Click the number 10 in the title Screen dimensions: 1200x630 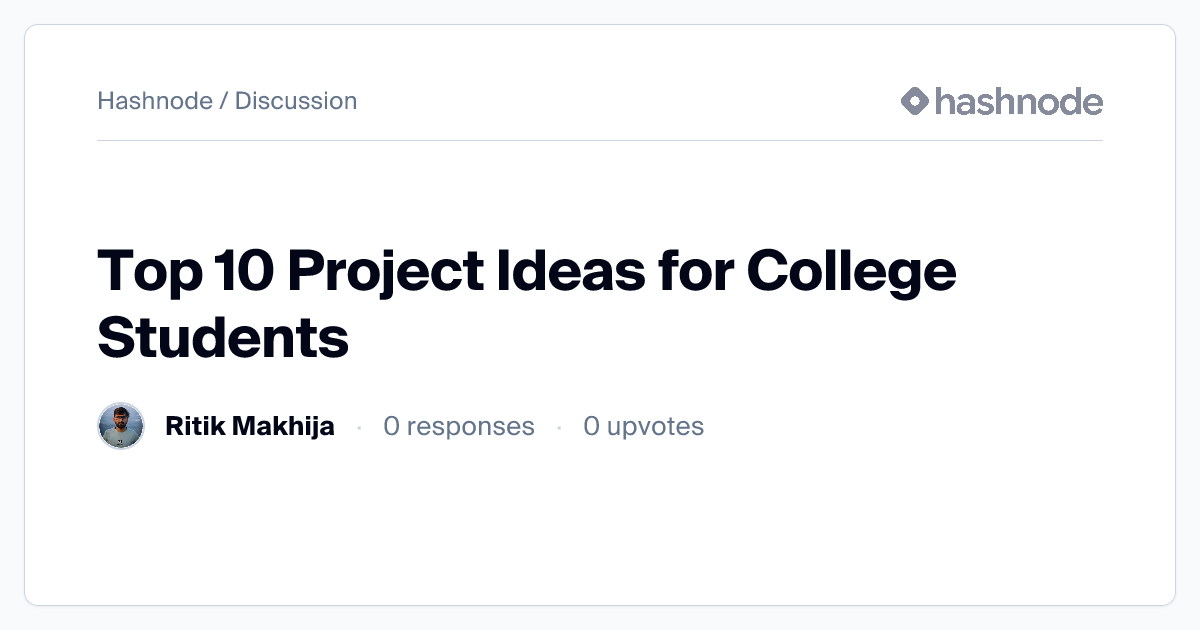click(x=231, y=271)
